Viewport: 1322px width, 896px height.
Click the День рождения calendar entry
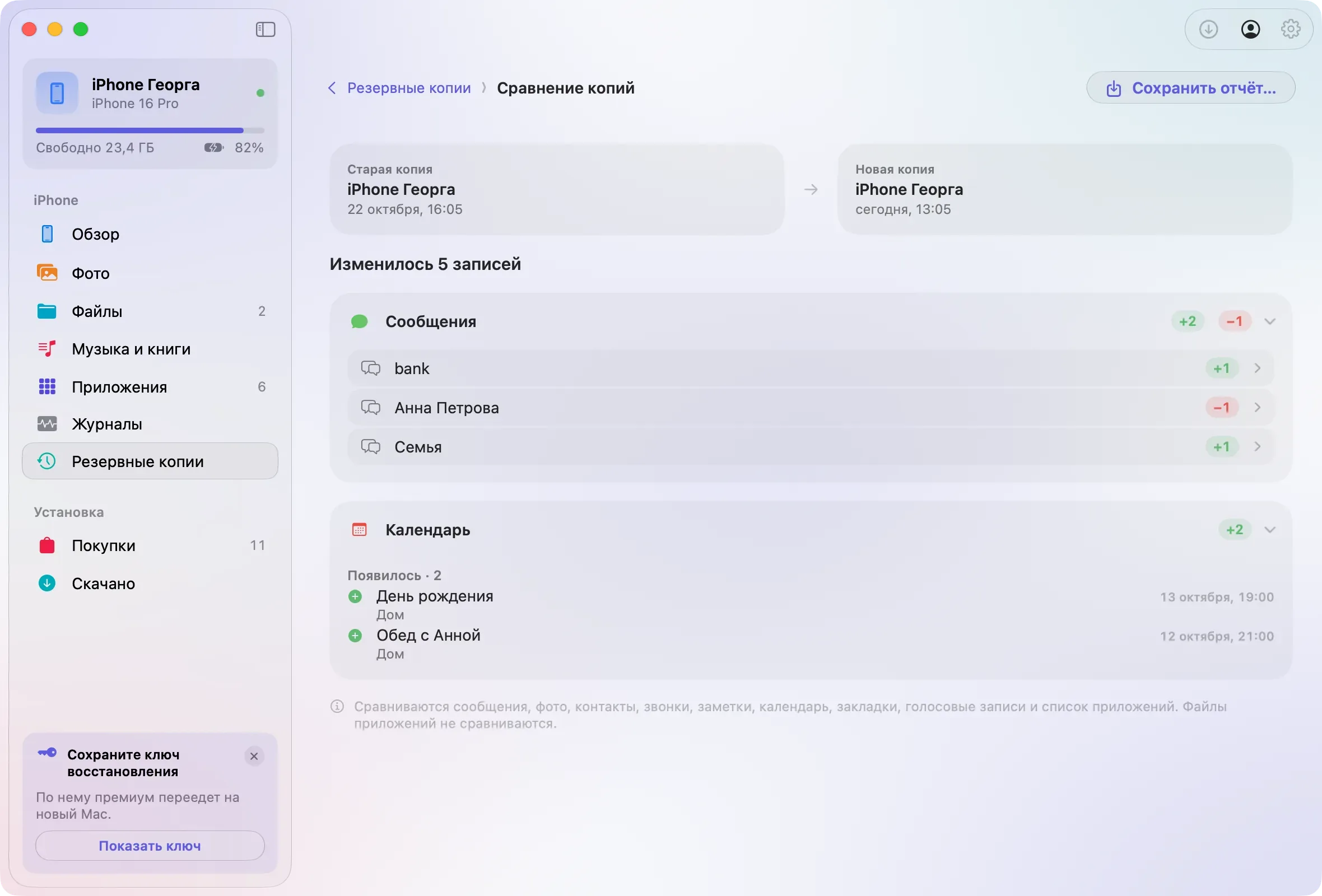810,604
